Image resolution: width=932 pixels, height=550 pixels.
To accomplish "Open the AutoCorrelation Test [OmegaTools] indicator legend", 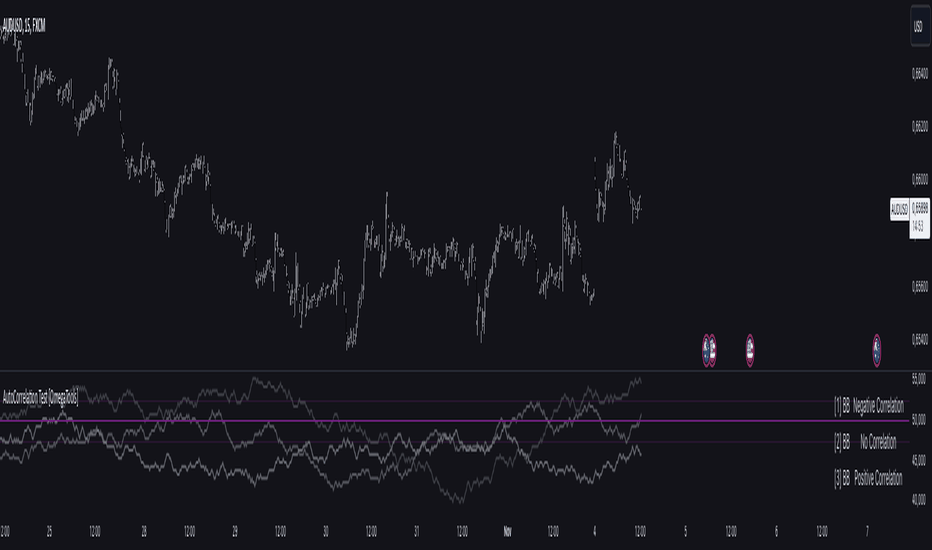I will [40, 398].
